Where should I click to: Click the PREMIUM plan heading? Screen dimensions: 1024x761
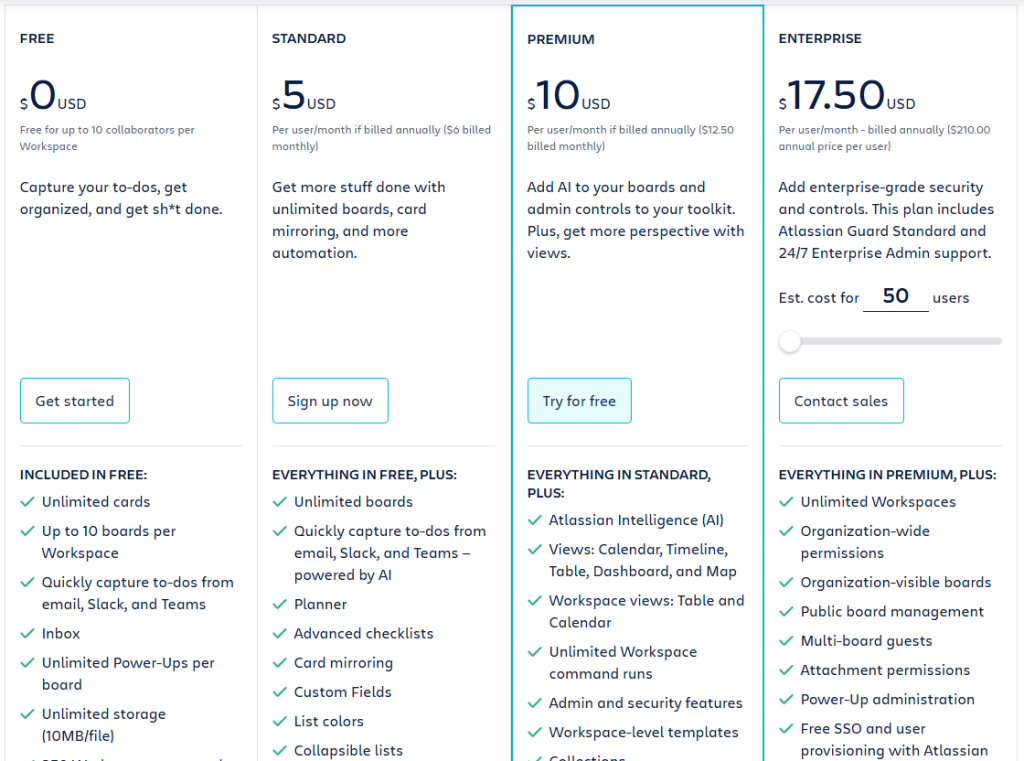561,40
